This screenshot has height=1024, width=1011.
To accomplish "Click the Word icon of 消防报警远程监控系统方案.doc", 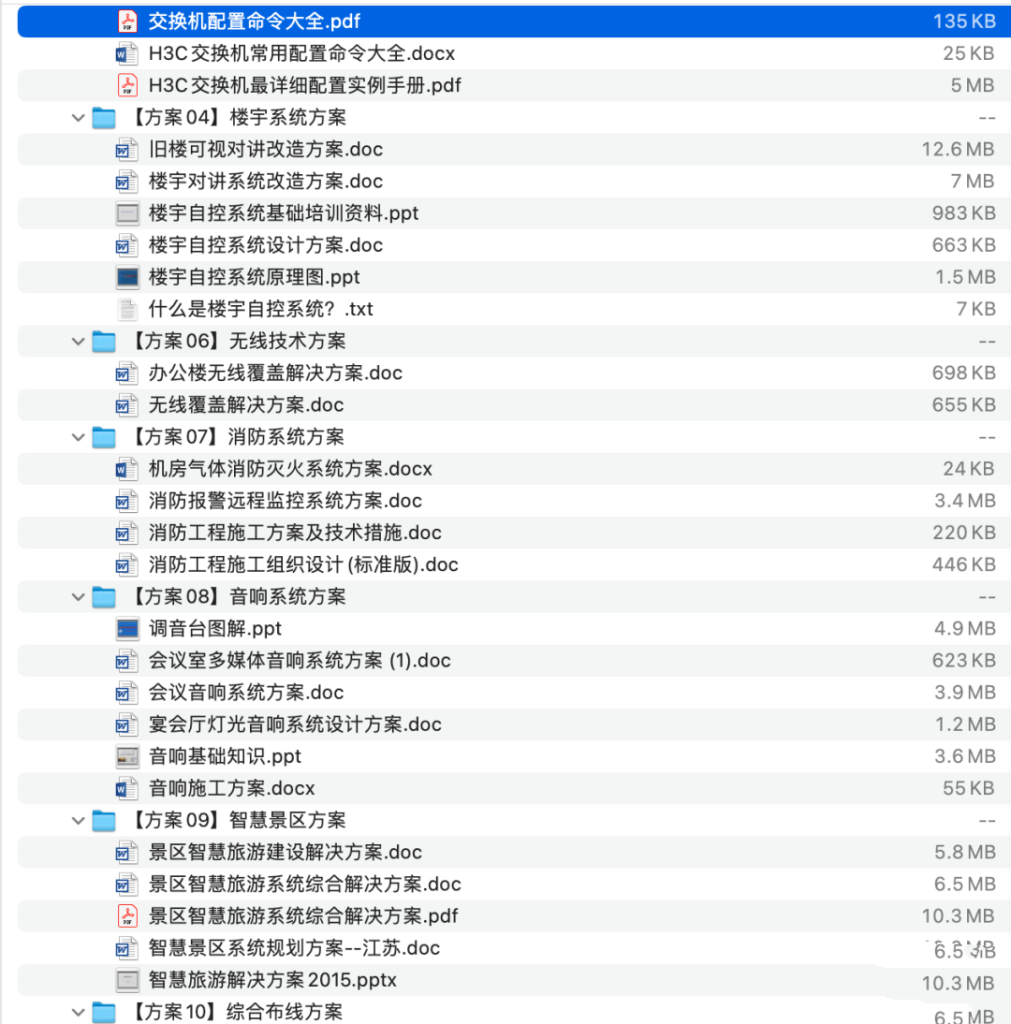I will [x=126, y=501].
